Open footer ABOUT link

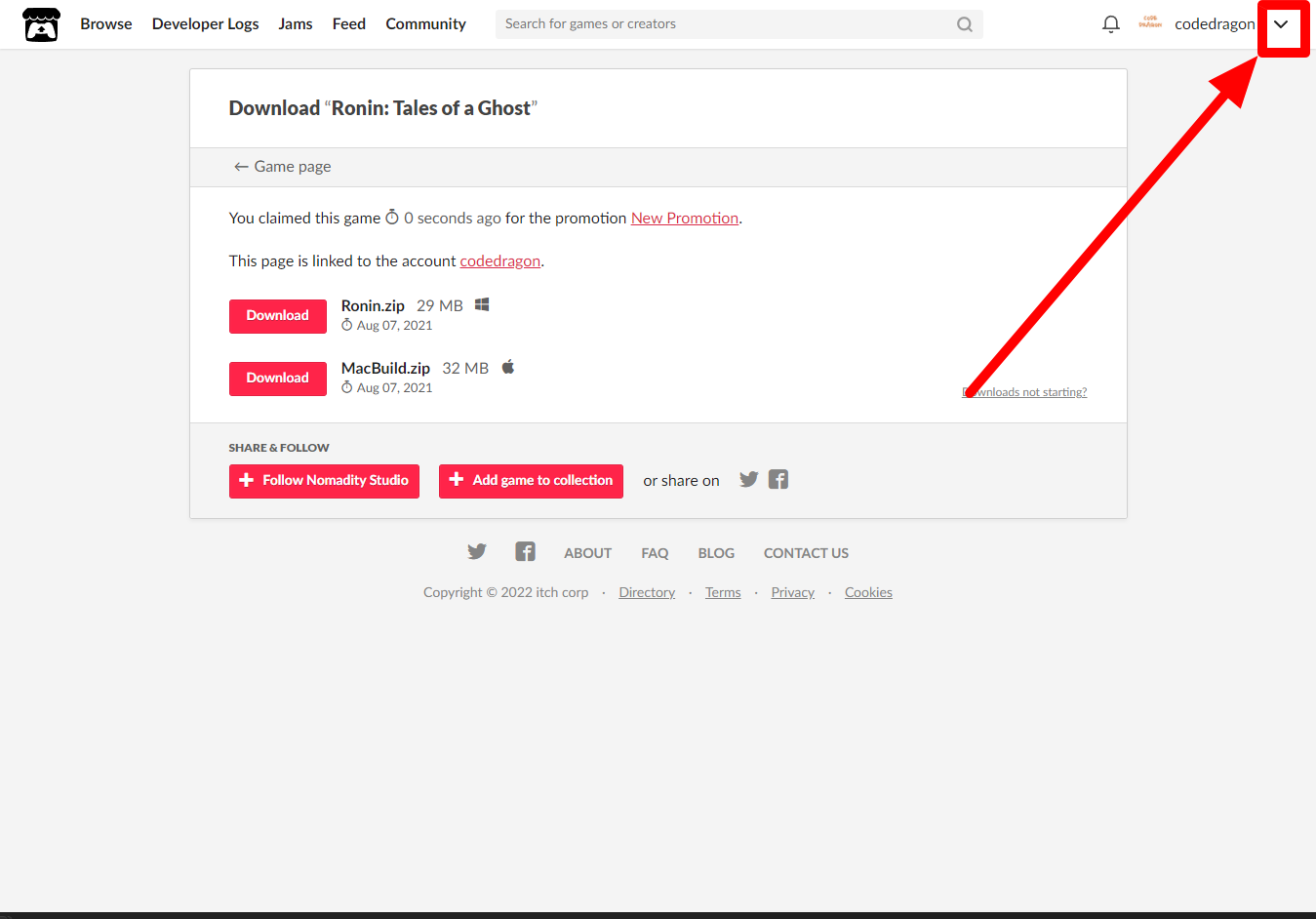(588, 553)
